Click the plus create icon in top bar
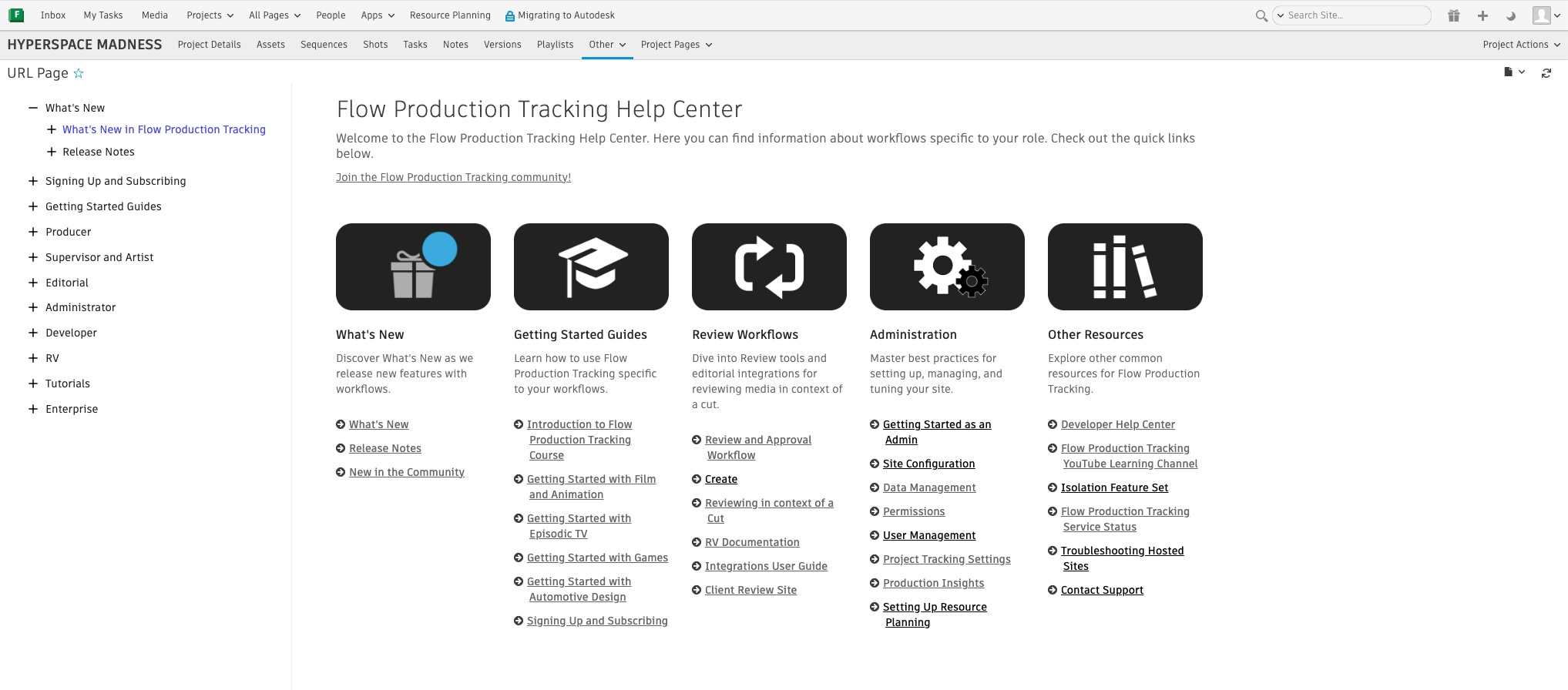Image resolution: width=1568 pixels, height=690 pixels. pyautogui.click(x=1482, y=15)
